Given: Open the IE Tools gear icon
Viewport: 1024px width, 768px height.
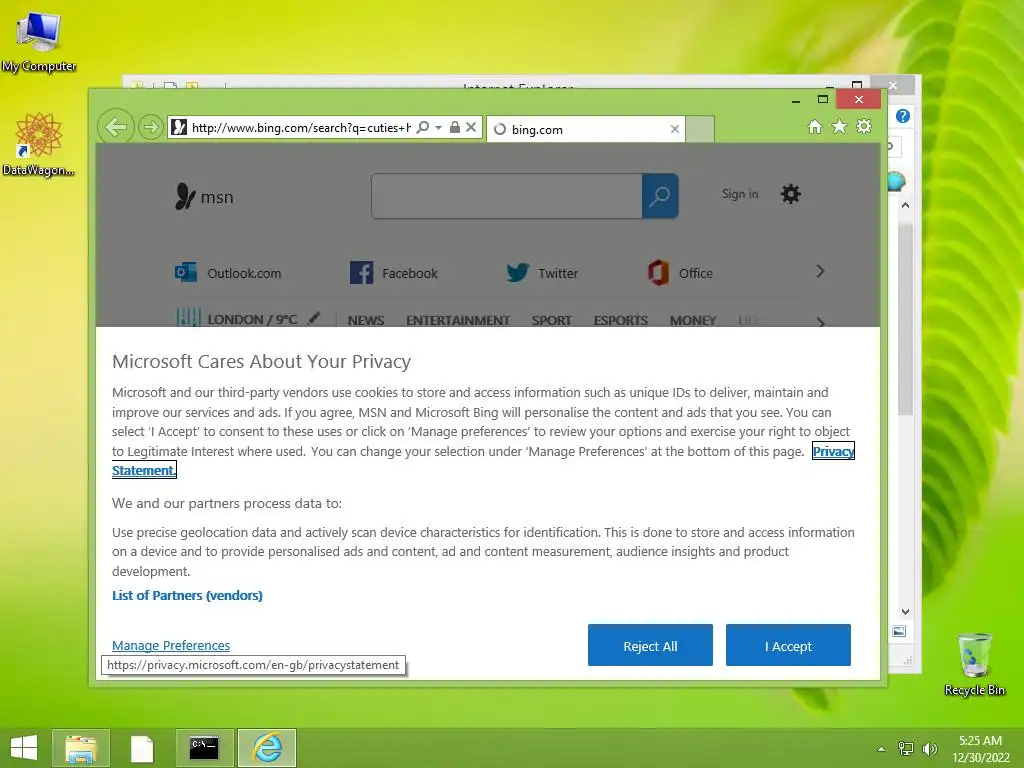Looking at the screenshot, I should 864,126.
